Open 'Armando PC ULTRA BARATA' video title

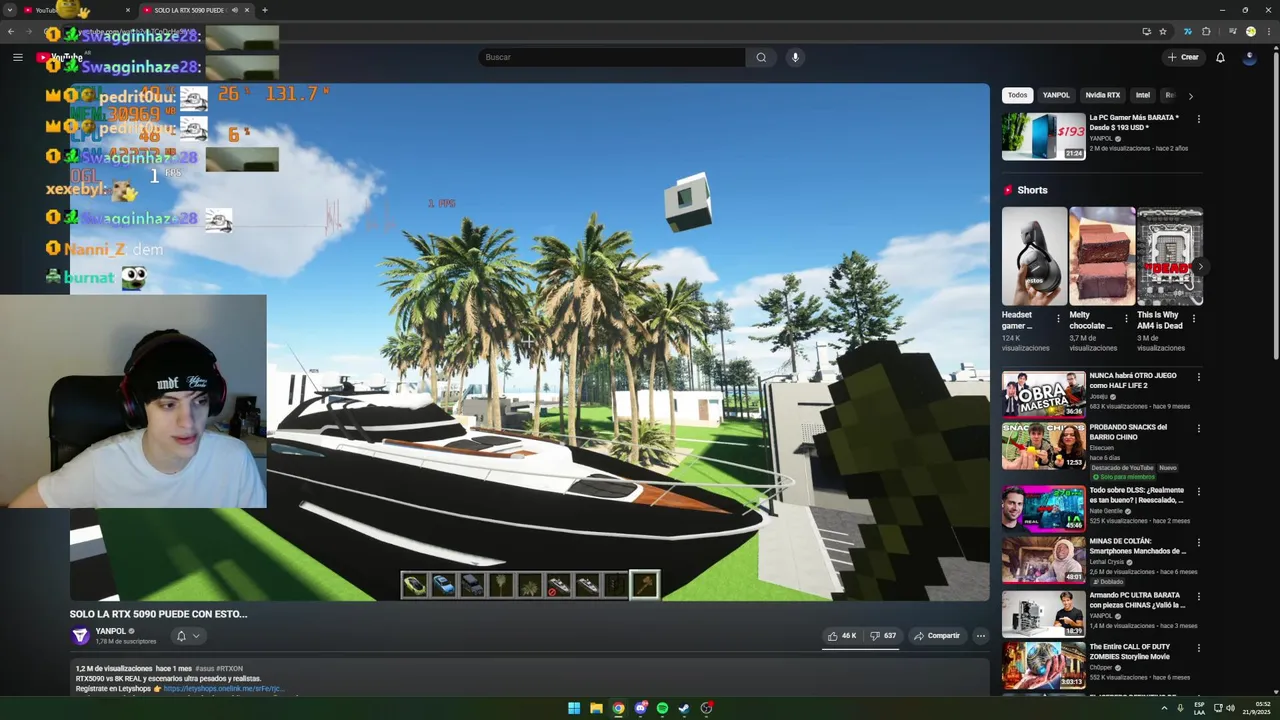1137,600
